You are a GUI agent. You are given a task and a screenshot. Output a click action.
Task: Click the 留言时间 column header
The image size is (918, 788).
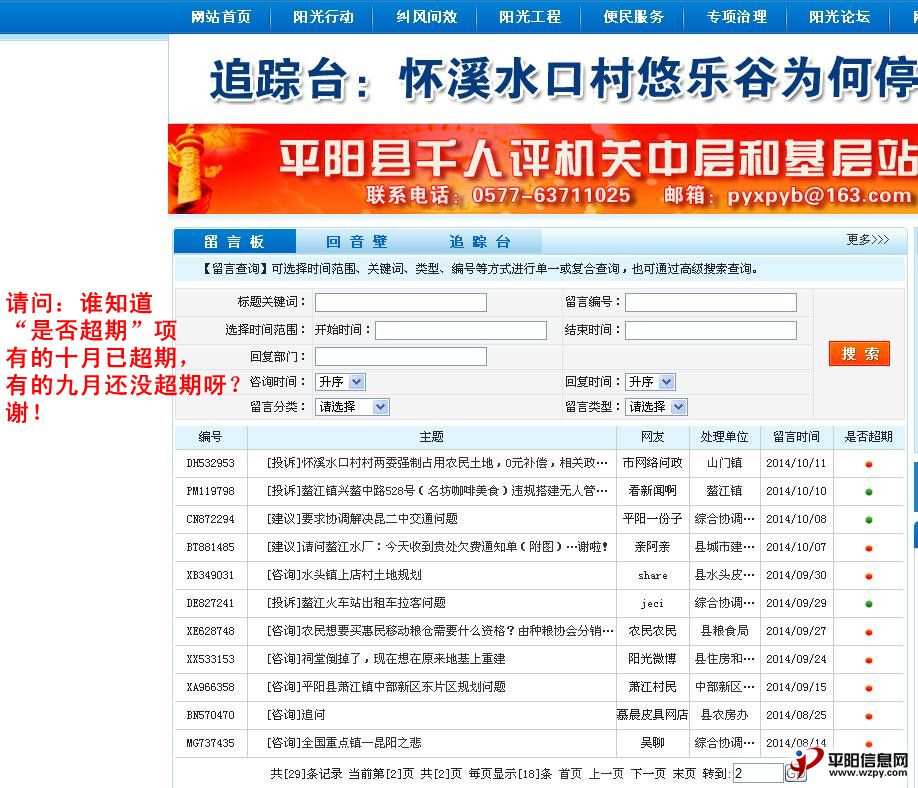coord(797,437)
